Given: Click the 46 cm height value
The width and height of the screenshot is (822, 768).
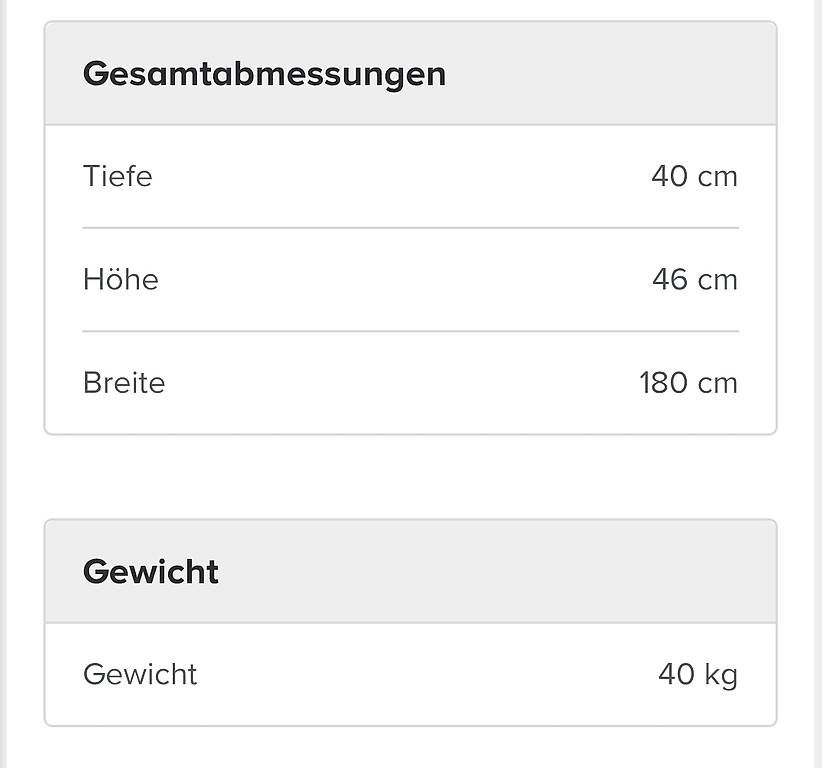Looking at the screenshot, I should [695, 279].
